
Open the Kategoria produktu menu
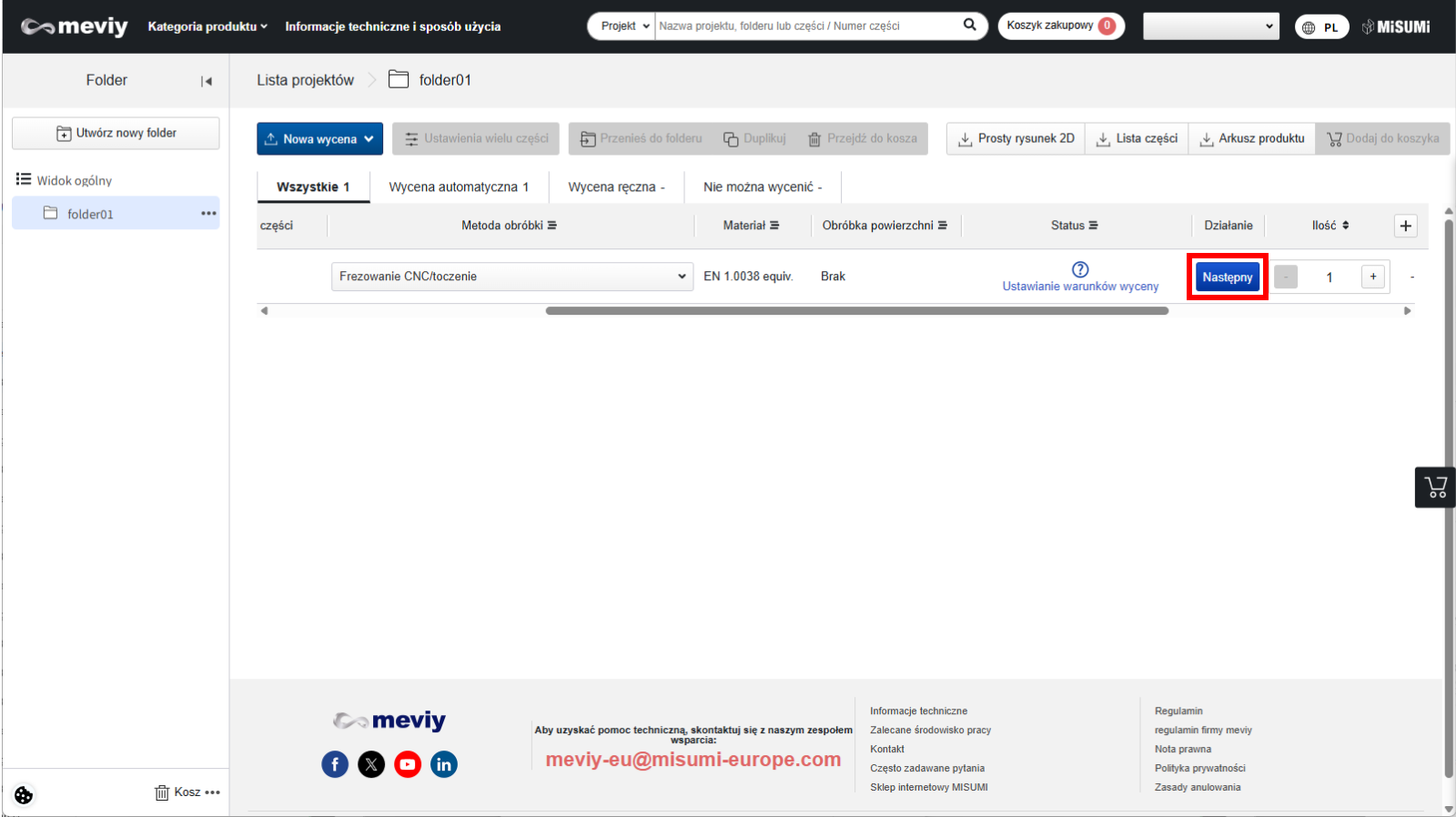(207, 26)
